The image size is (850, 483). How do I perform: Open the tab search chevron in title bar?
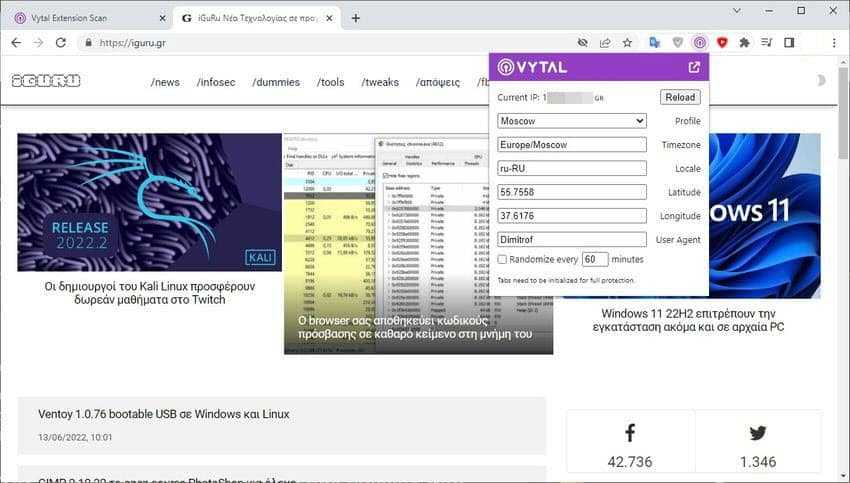(737, 11)
